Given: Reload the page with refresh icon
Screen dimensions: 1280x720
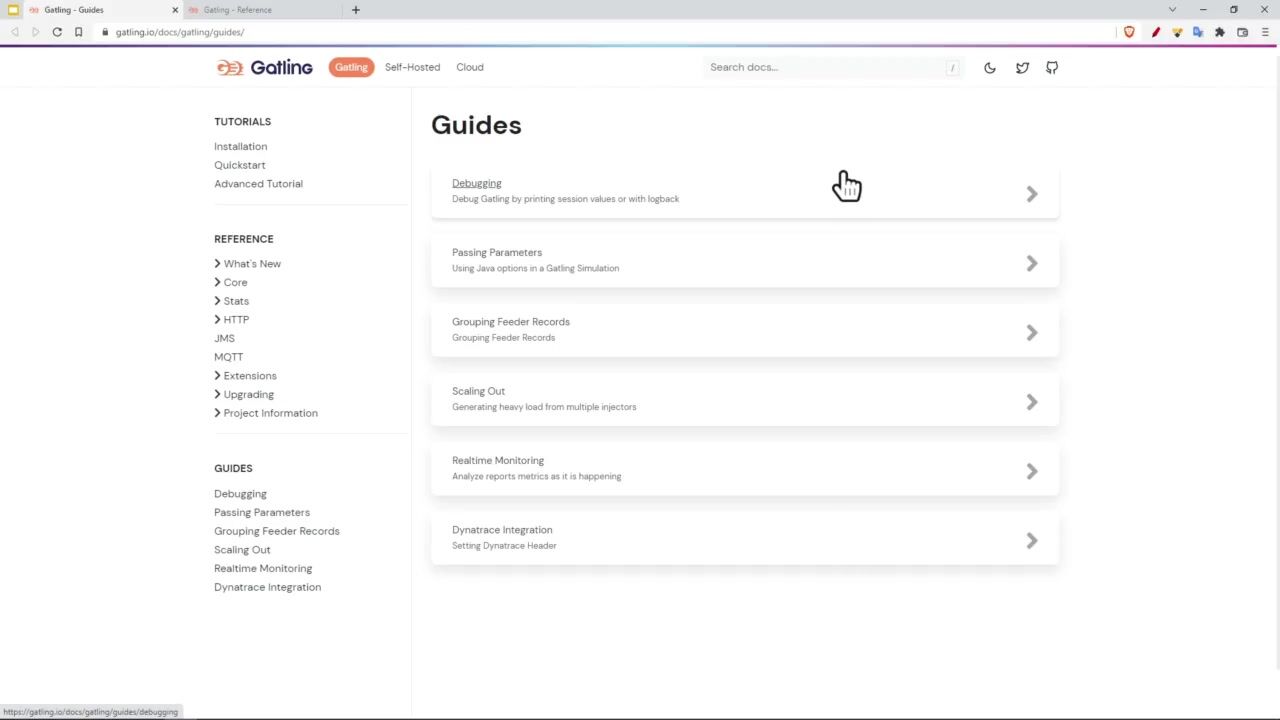Looking at the screenshot, I should point(57,32).
